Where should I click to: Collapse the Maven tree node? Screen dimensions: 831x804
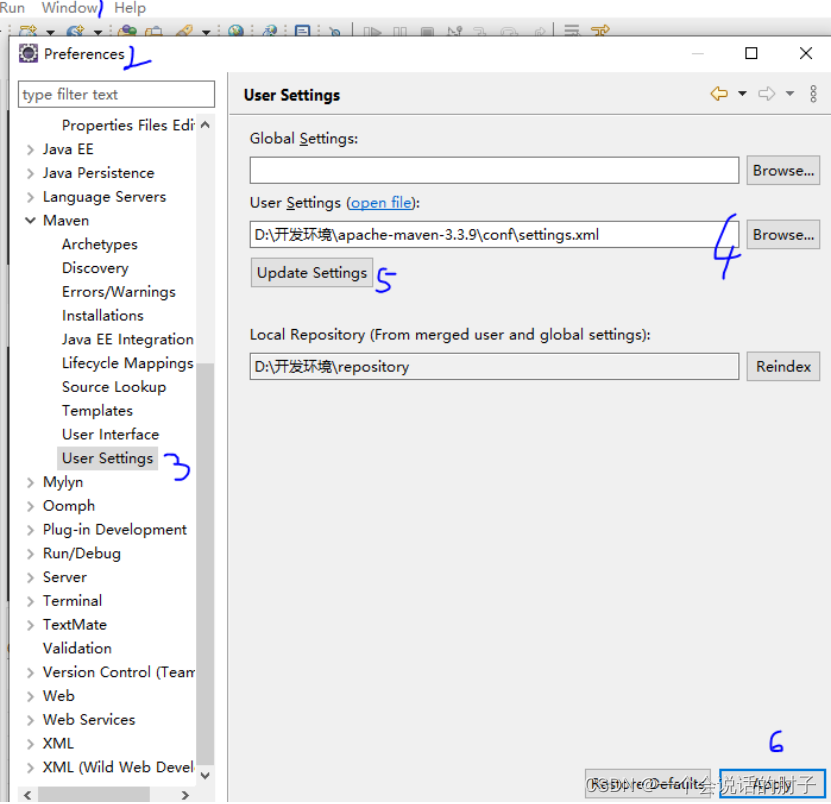point(30,220)
